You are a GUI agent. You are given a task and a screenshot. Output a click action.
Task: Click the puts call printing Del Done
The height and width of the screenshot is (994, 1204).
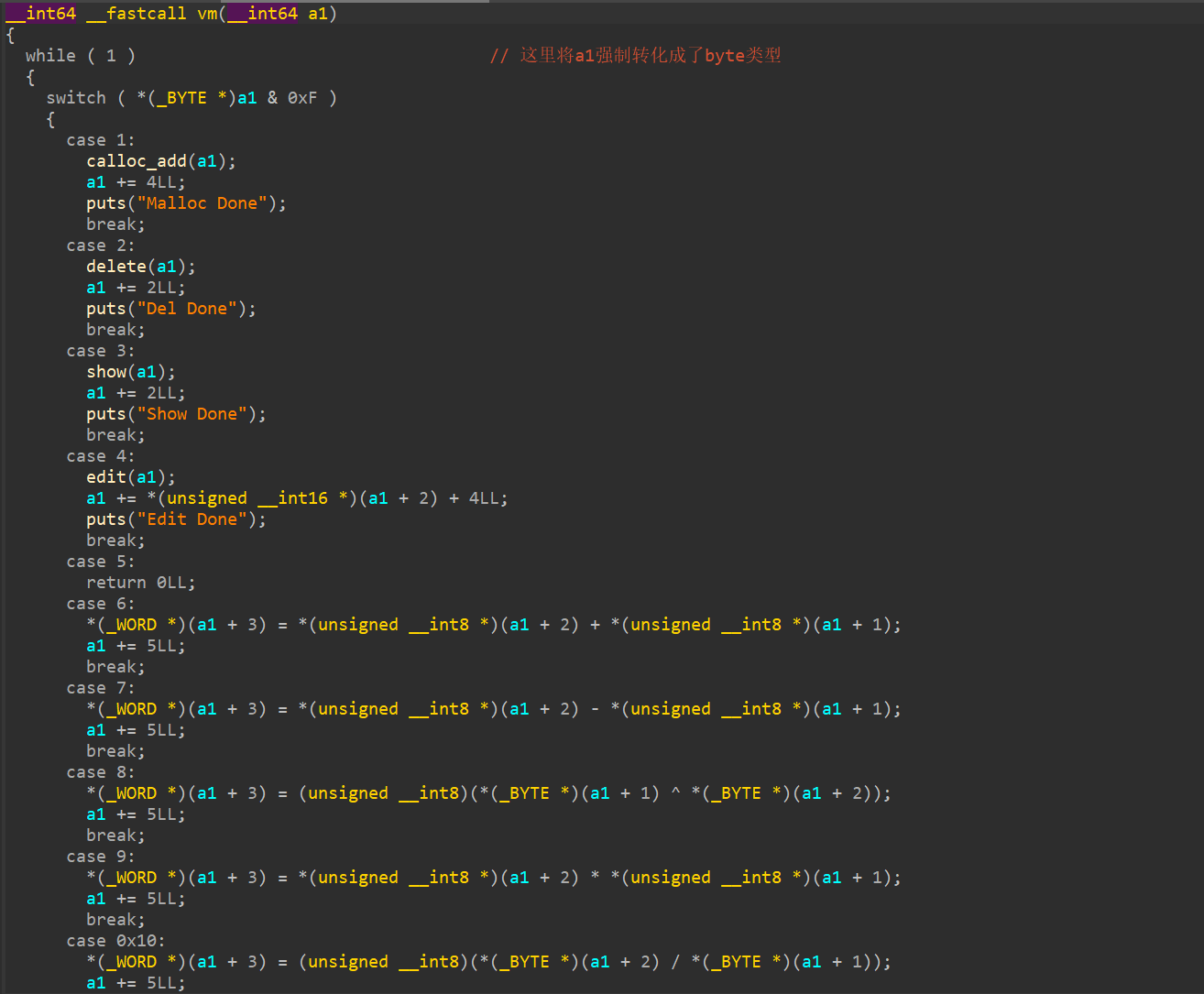click(171, 309)
